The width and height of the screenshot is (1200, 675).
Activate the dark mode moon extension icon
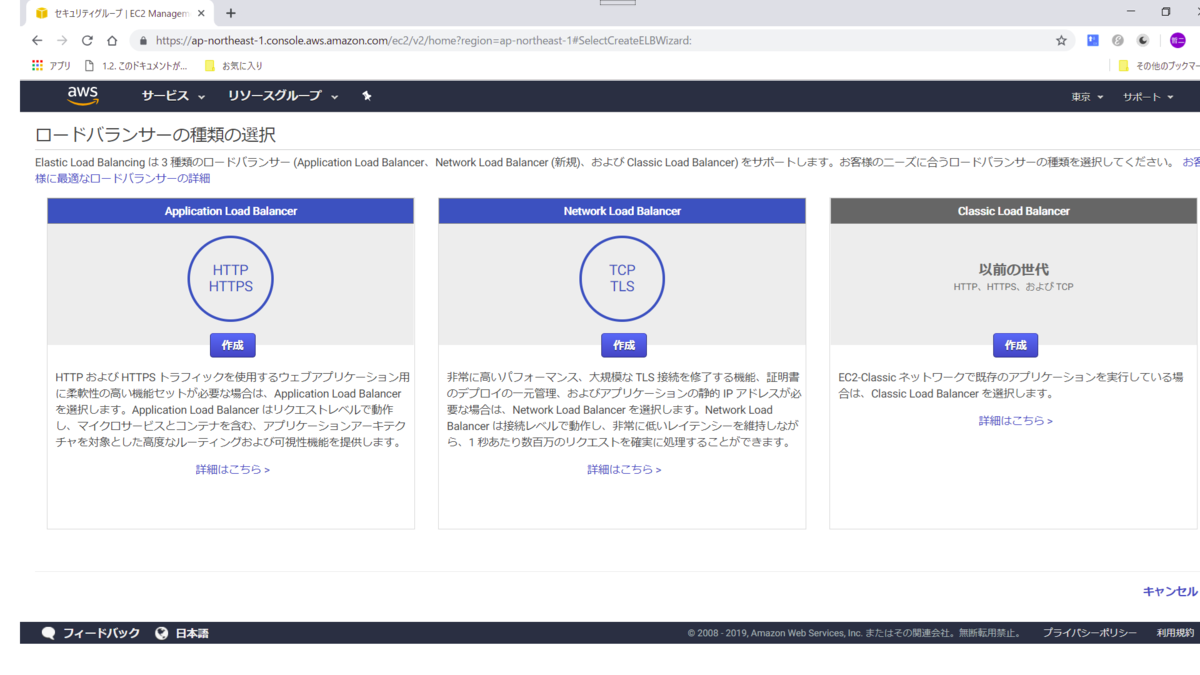pos(1141,40)
